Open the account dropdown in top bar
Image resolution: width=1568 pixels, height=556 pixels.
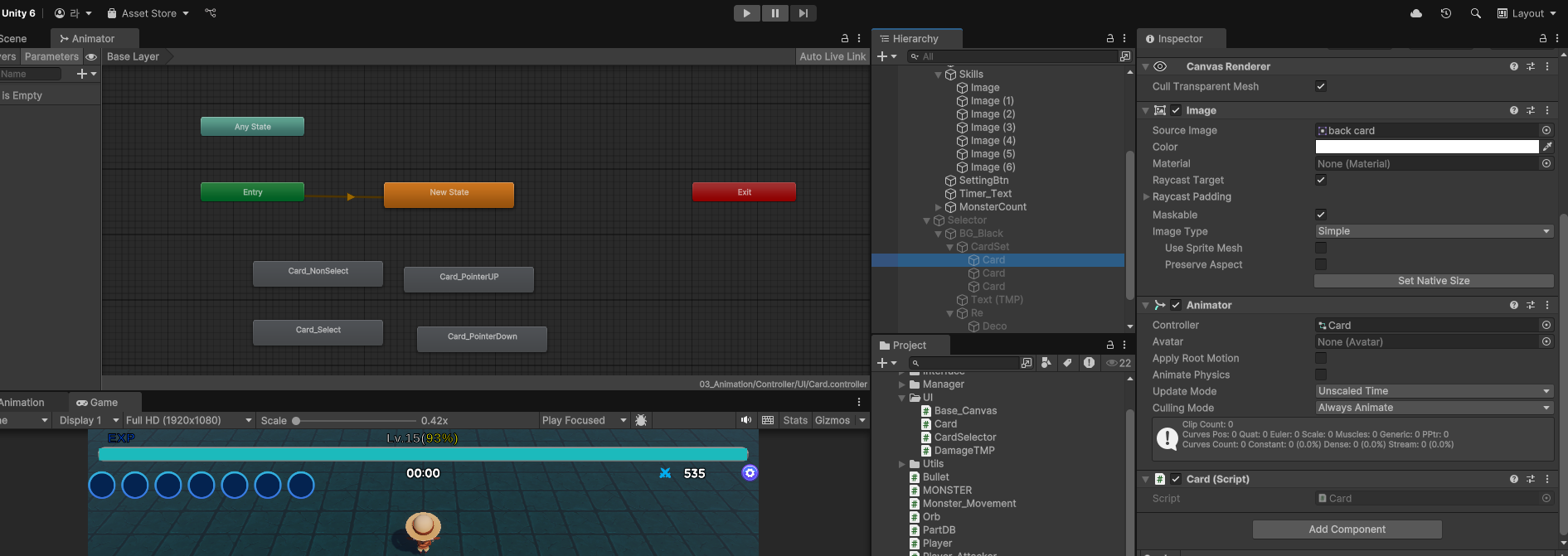point(73,13)
